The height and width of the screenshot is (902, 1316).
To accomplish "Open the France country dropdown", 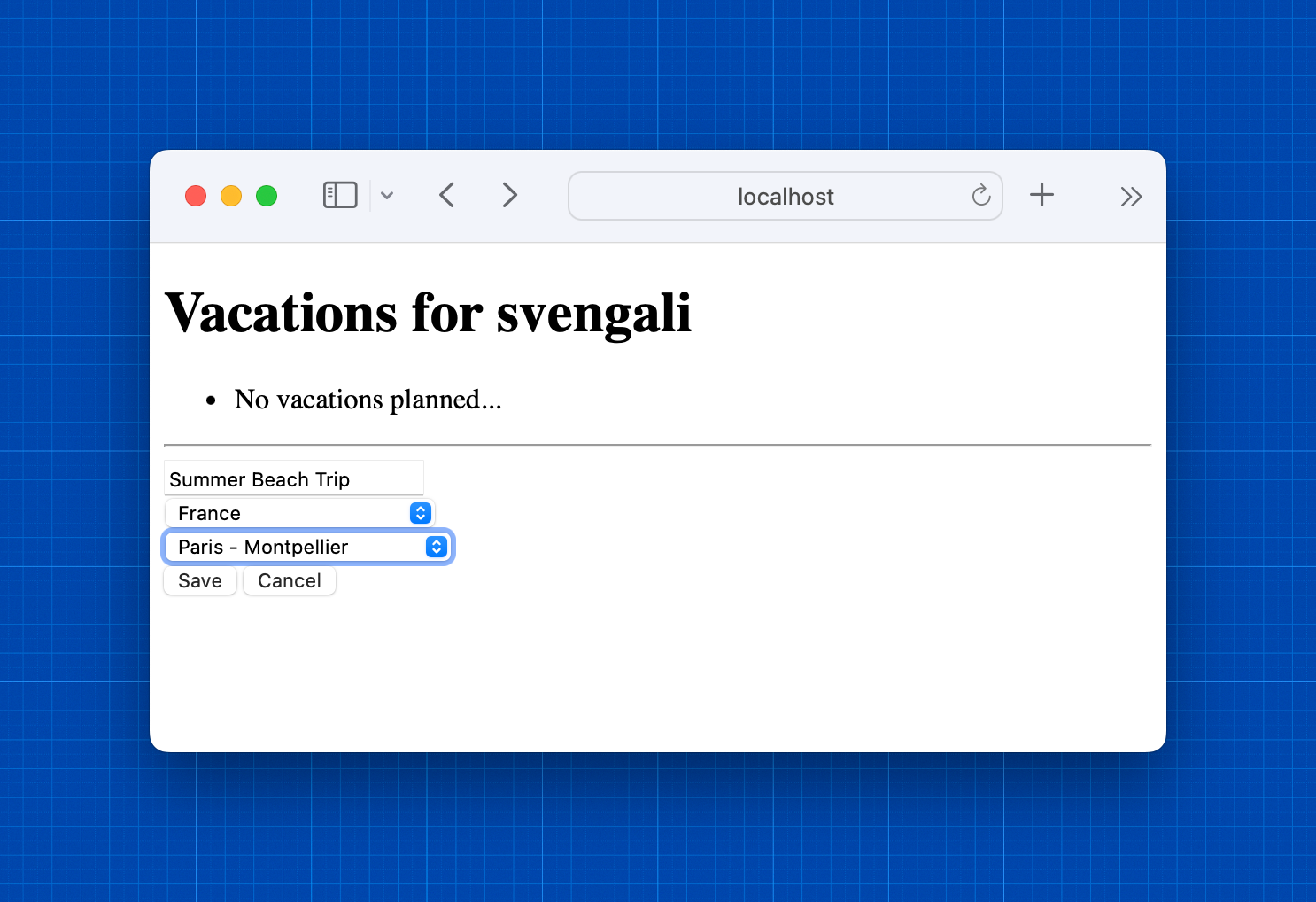I will point(299,513).
